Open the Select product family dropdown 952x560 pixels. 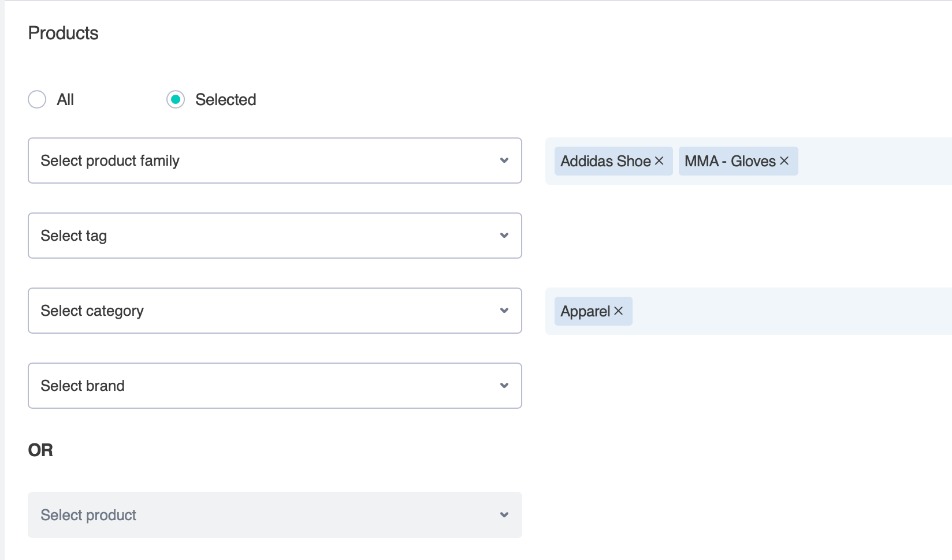(x=274, y=161)
